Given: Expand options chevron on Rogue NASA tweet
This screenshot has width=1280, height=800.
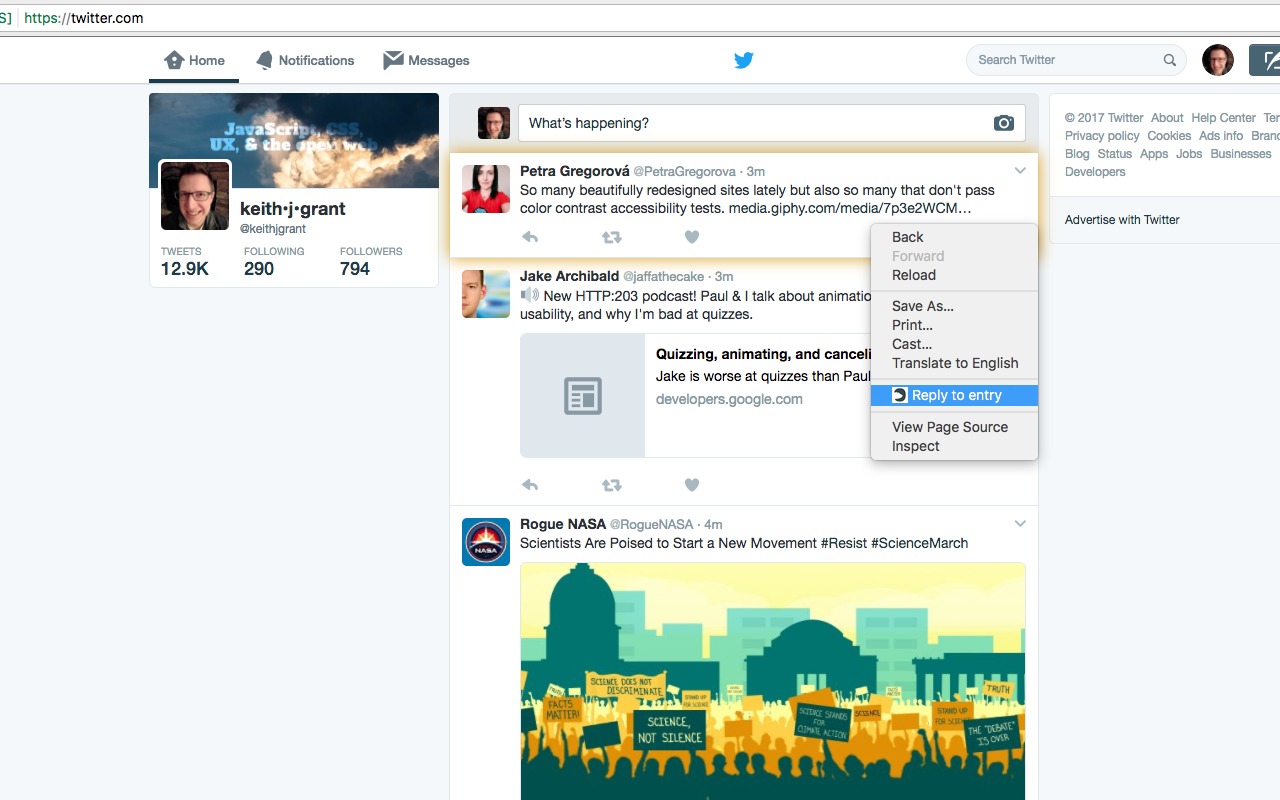Looking at the screenshot, I should [x=1020, y=523].
